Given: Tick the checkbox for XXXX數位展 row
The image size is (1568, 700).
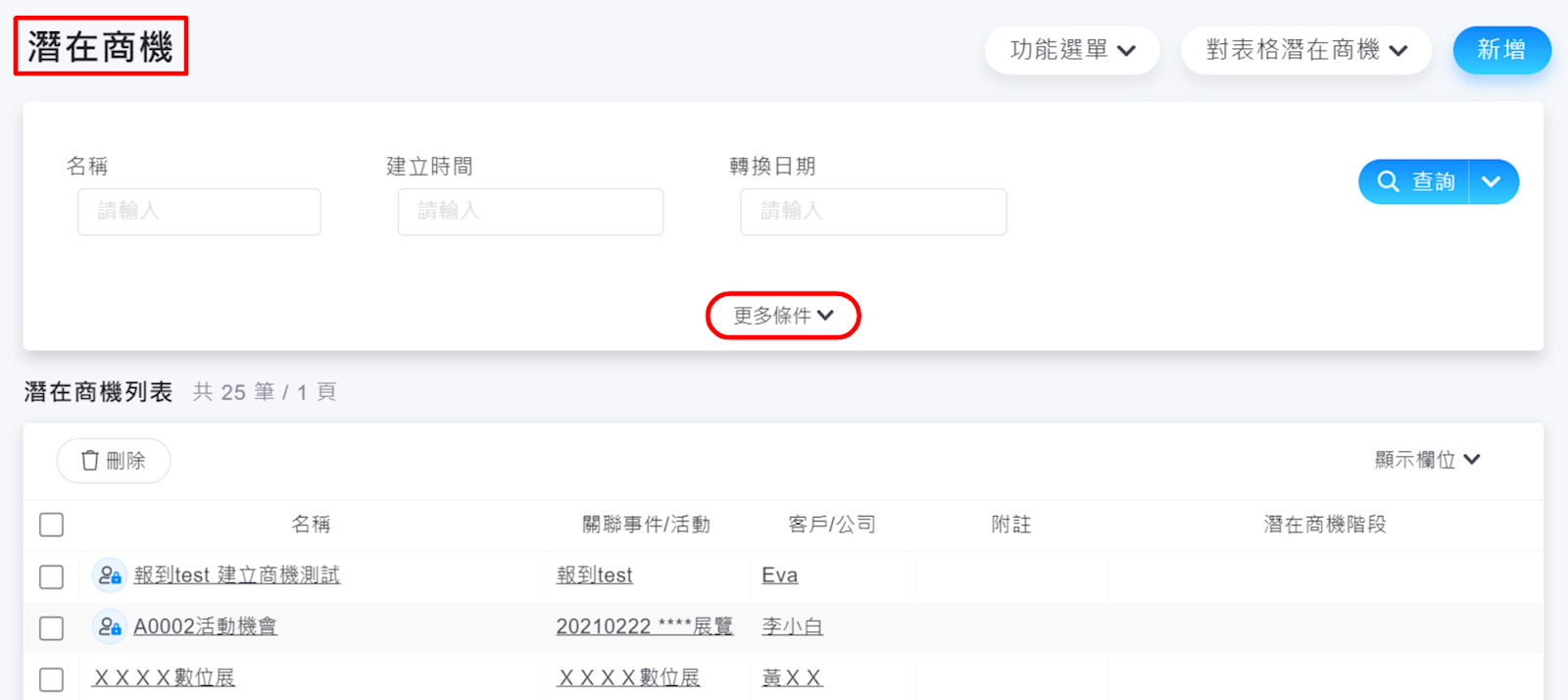Looking at the screenshot, I should (x=52, y=678).
